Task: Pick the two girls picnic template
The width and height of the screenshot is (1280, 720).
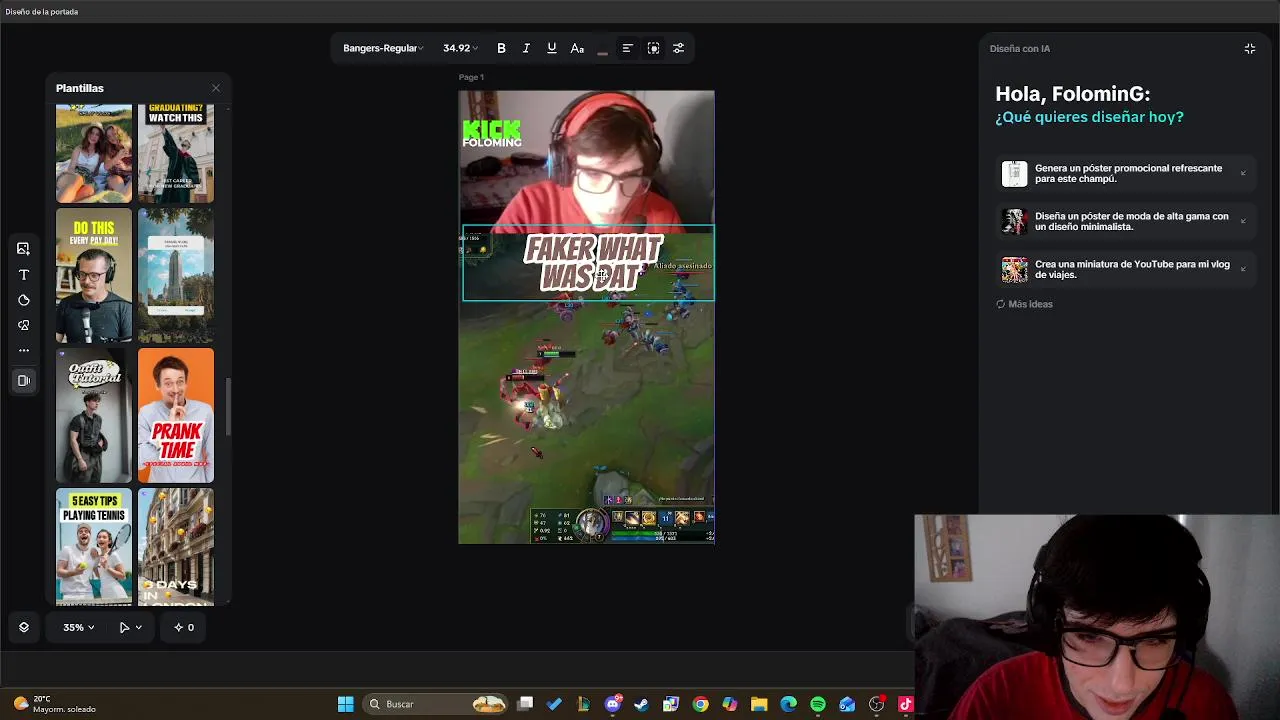Action: pos(94,153)
